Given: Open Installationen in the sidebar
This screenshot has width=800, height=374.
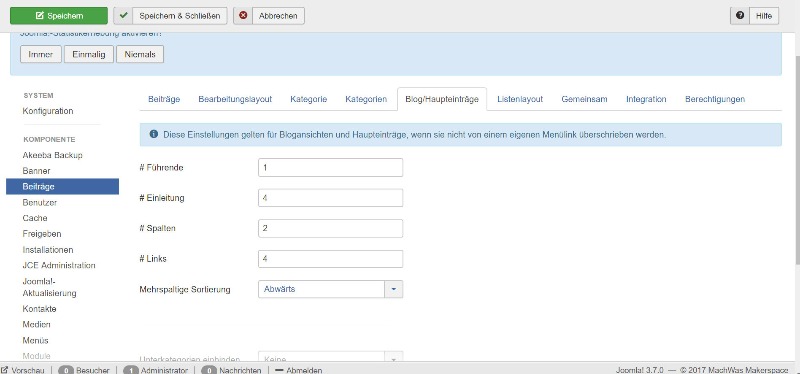Looking at the screenshot, I should 48,250.
